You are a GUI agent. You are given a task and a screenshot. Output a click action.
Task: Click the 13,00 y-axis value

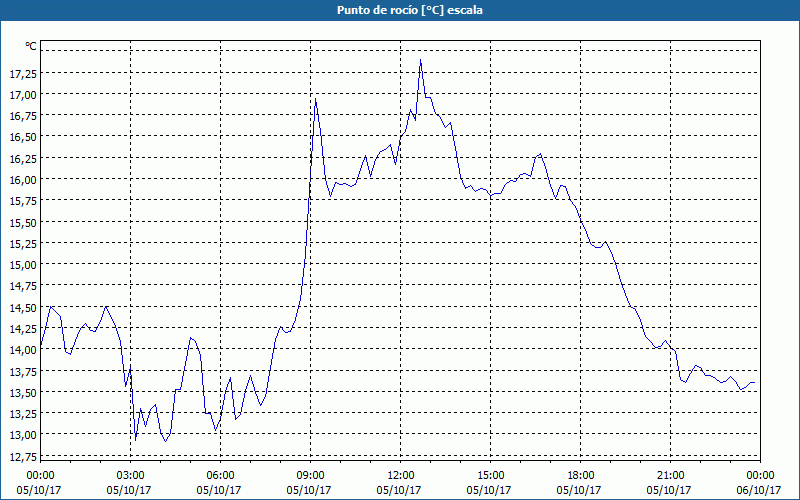pyautogui.click(x=23, y=435)
